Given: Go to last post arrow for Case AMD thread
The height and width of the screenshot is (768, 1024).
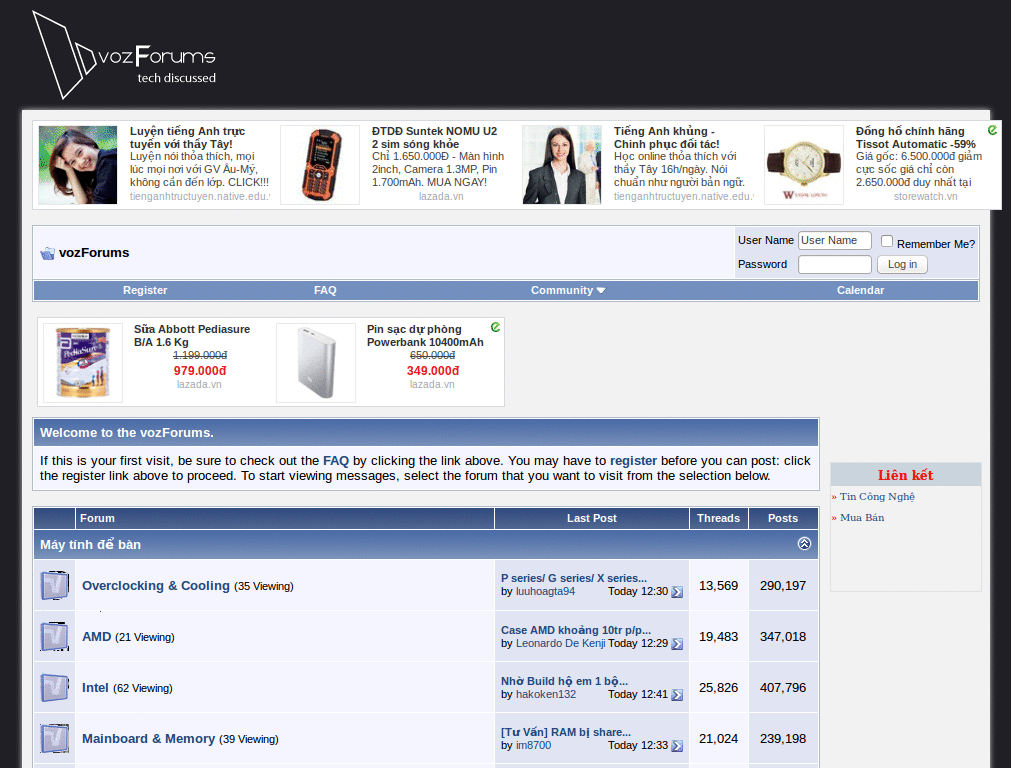Looking at the screenshot, I should point(677,644).
